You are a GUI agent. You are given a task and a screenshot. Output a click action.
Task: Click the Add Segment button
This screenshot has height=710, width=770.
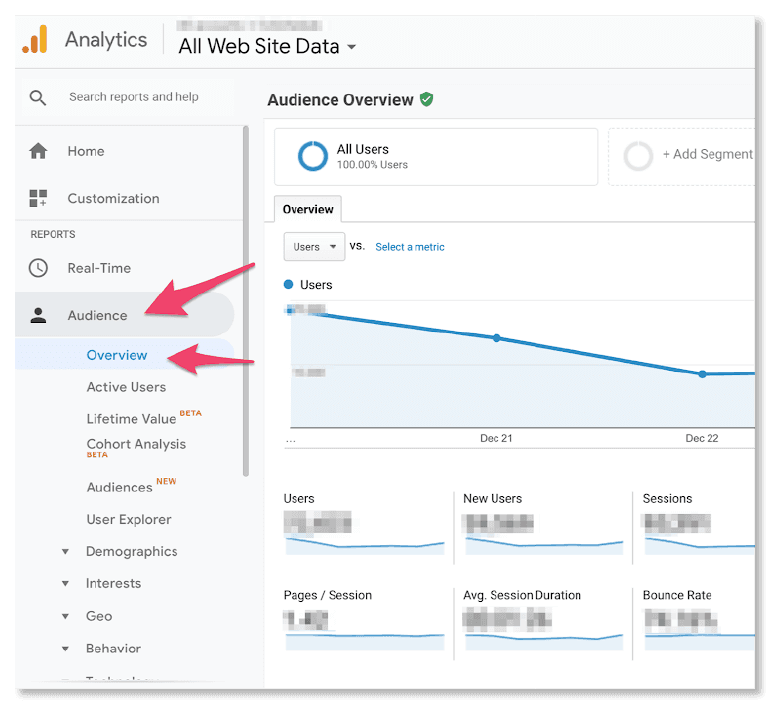coord(690,155)
